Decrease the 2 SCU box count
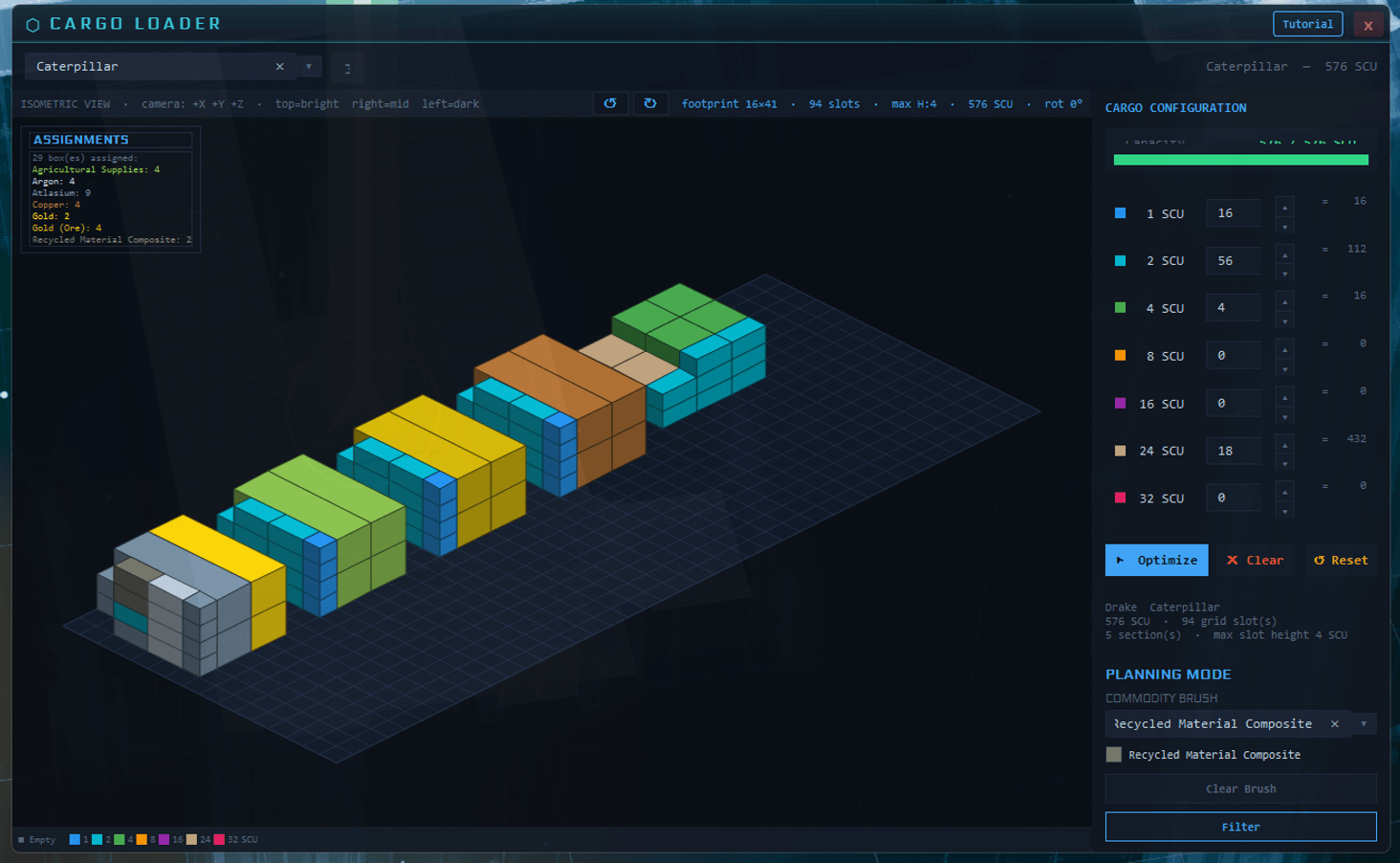Image resolution: width=1400 pixels, height=863 pixels. 1285,274
